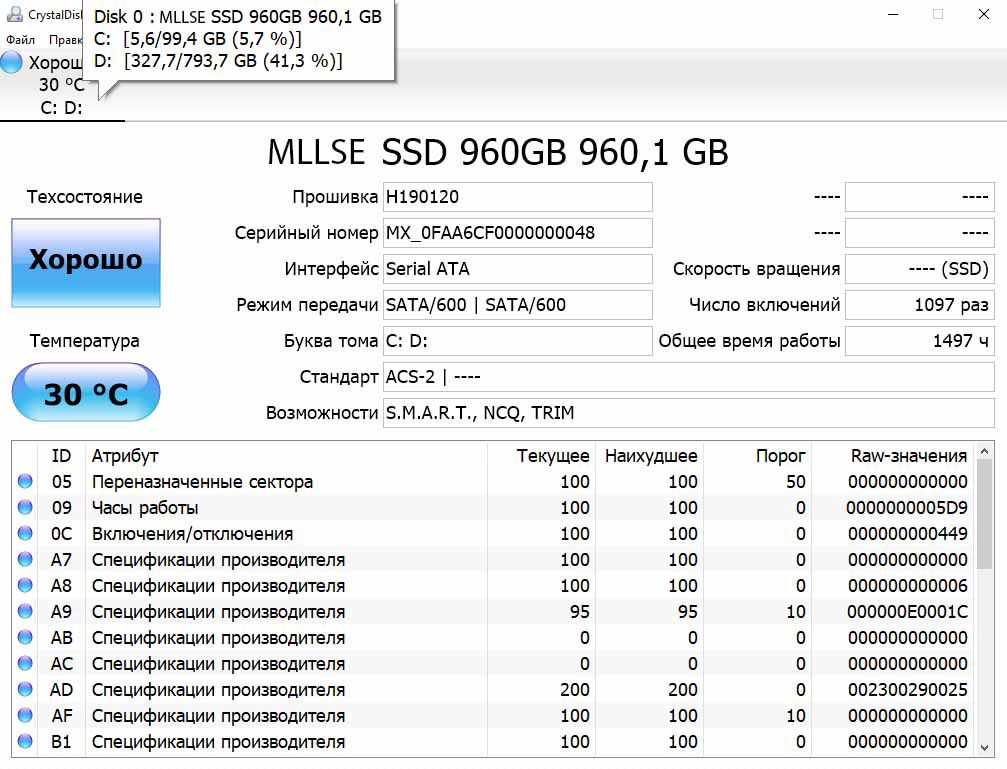Click the Serial number field MX_0FAA6CF0000000048
The height and width of the screenshot is (769, 1007).
click(x=517, y=233)
